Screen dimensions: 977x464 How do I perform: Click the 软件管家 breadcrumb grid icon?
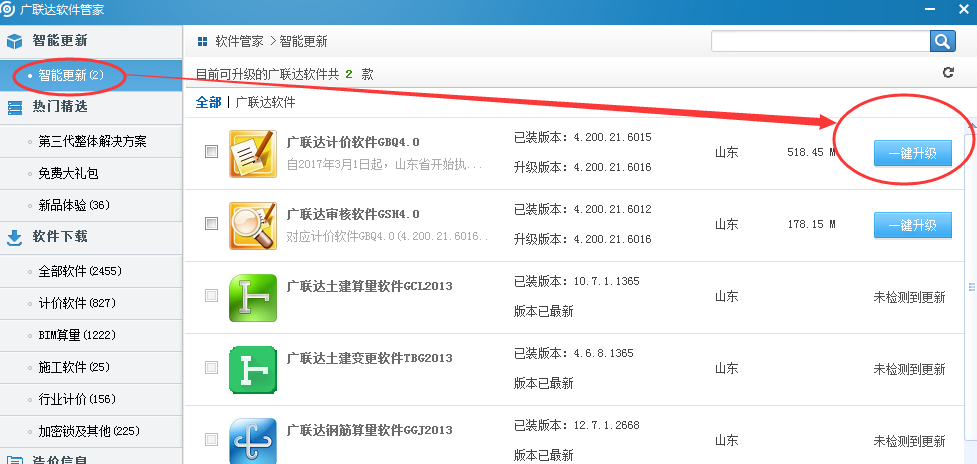[x=202, y=42]
